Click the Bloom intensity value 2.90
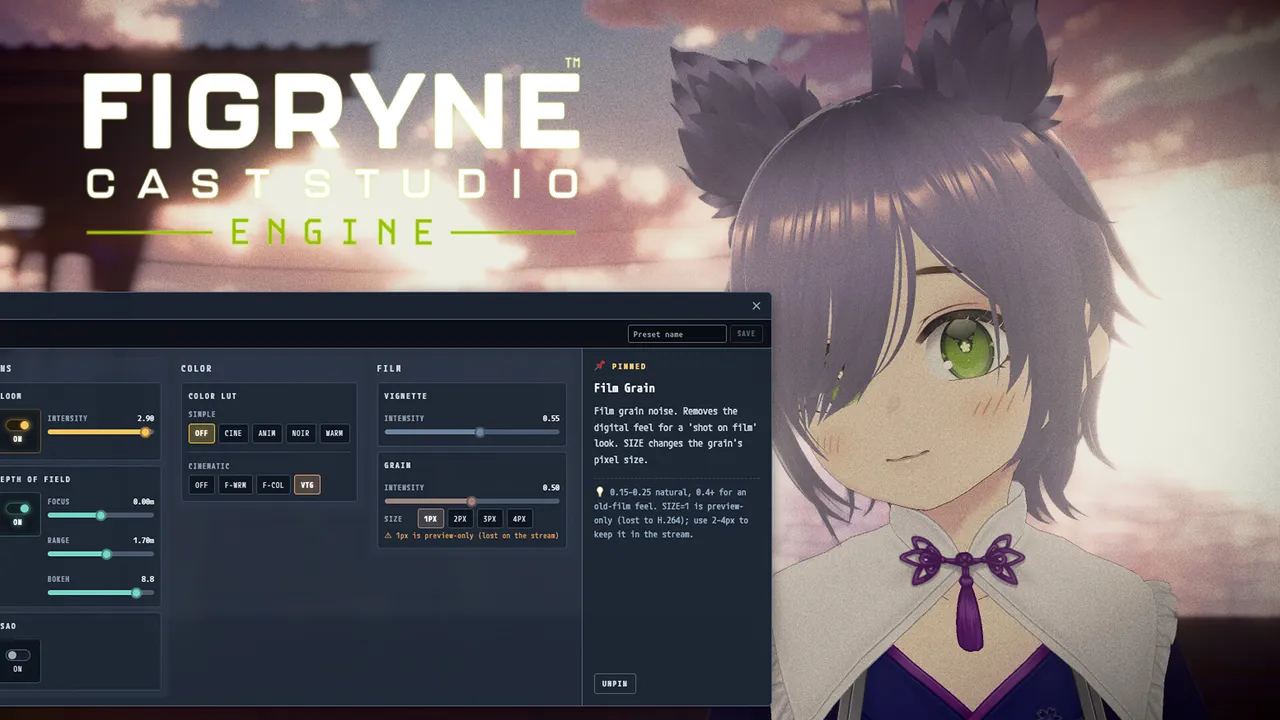Viewport: 1280px width, 720px height. tap(145, 418)
